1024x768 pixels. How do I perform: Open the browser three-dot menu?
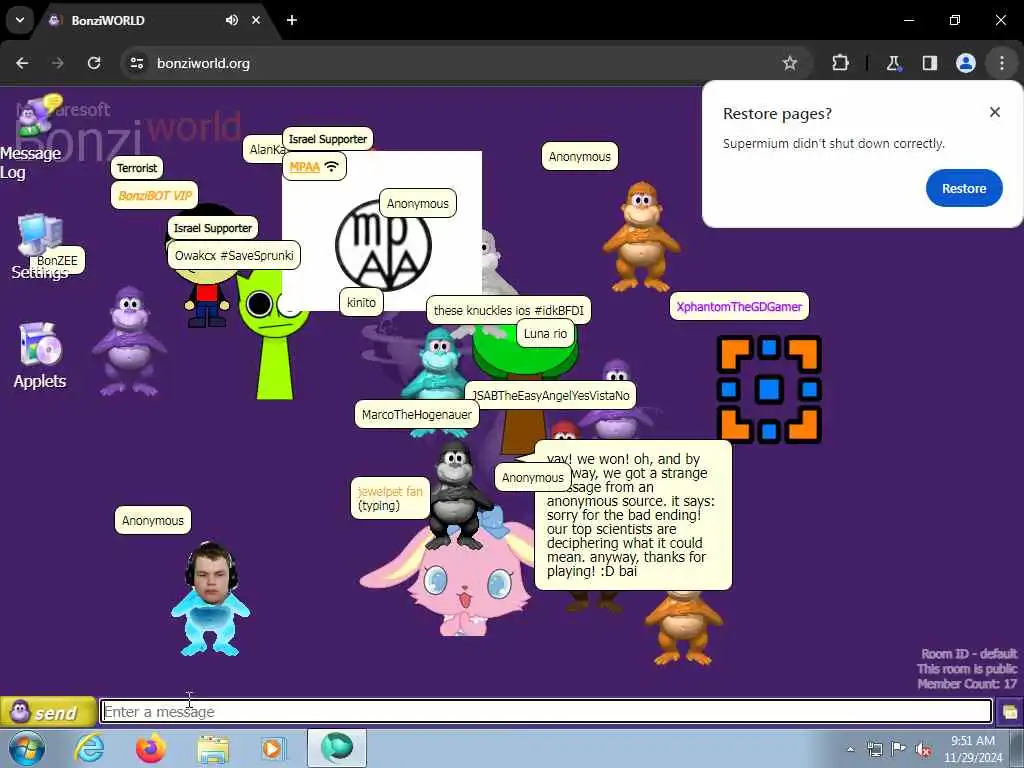[x=1002, y=63]
